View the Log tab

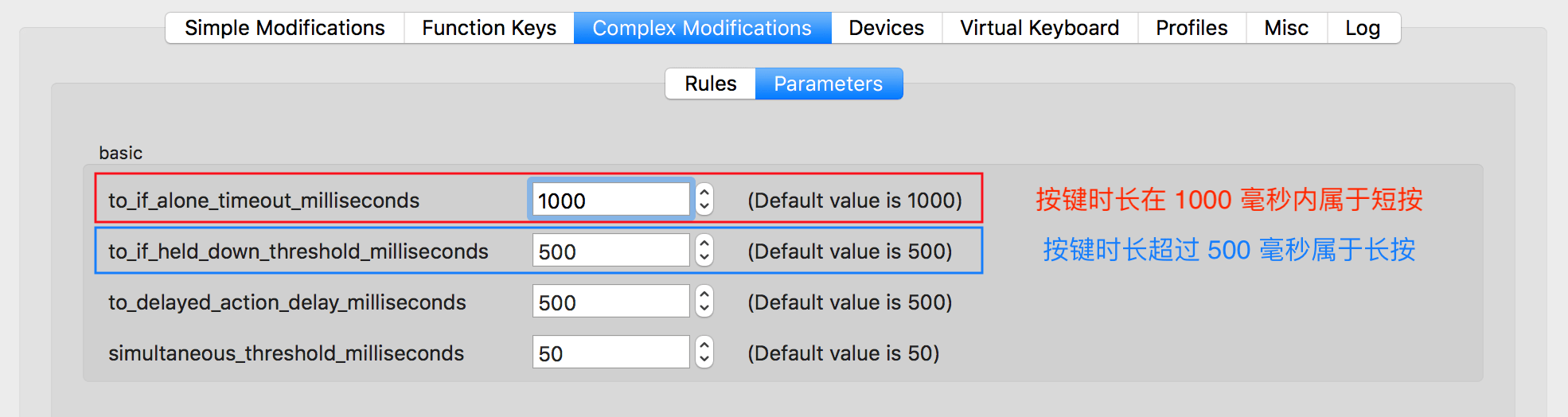(x=1362, y=28)
